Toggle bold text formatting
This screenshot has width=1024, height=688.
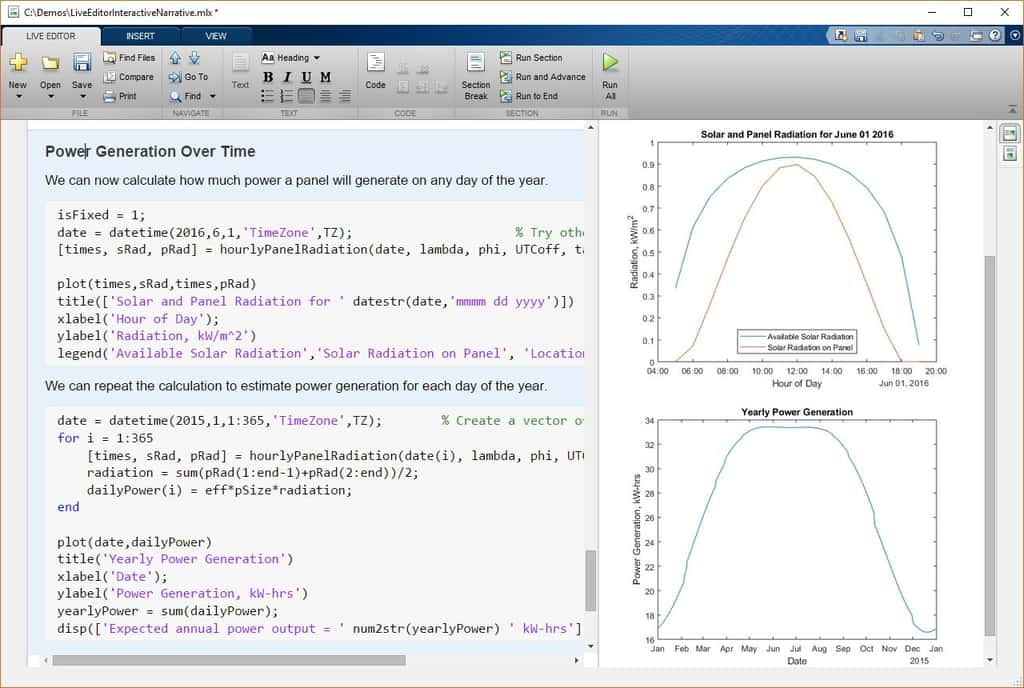coord(267,76)
